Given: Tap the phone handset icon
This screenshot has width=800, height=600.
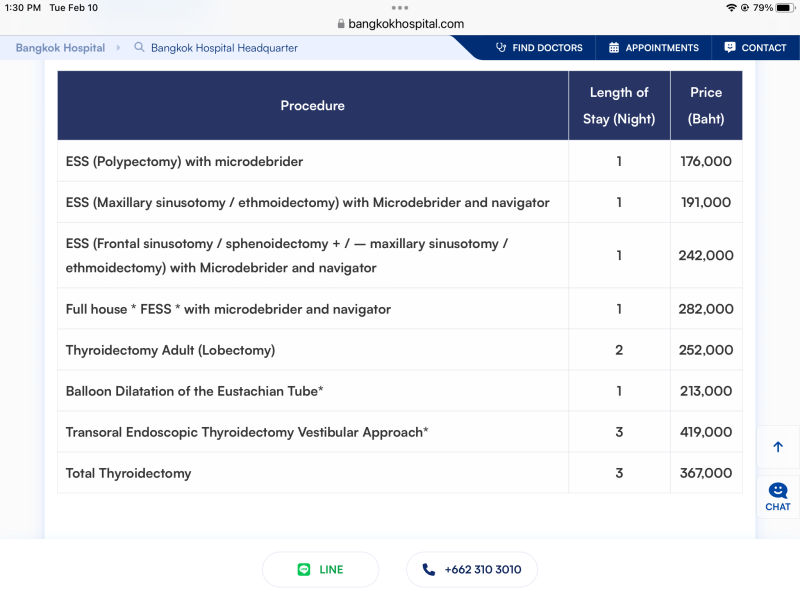Looking at the screenshot, I should (x=429, y=570).
